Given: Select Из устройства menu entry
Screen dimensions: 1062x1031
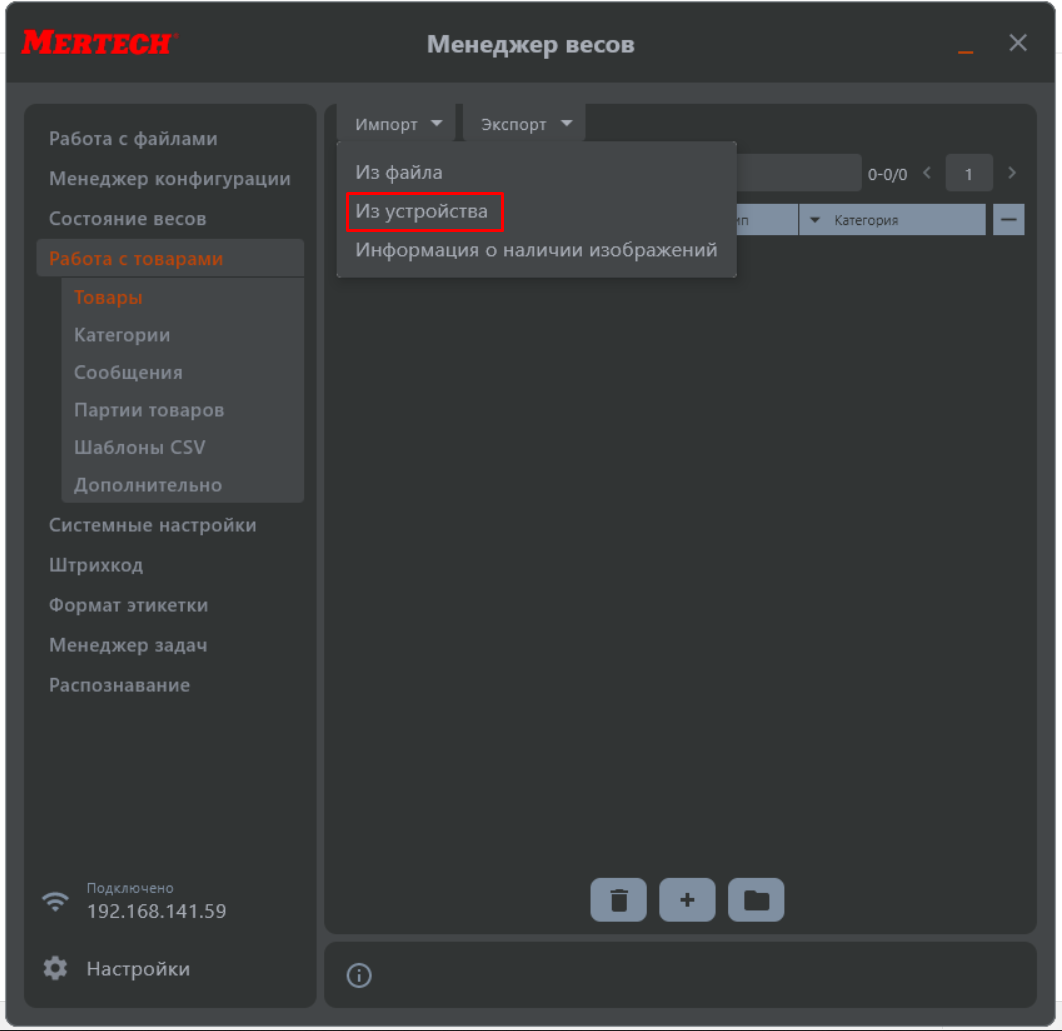Looking at the screenshot, I should click(422, 211).
